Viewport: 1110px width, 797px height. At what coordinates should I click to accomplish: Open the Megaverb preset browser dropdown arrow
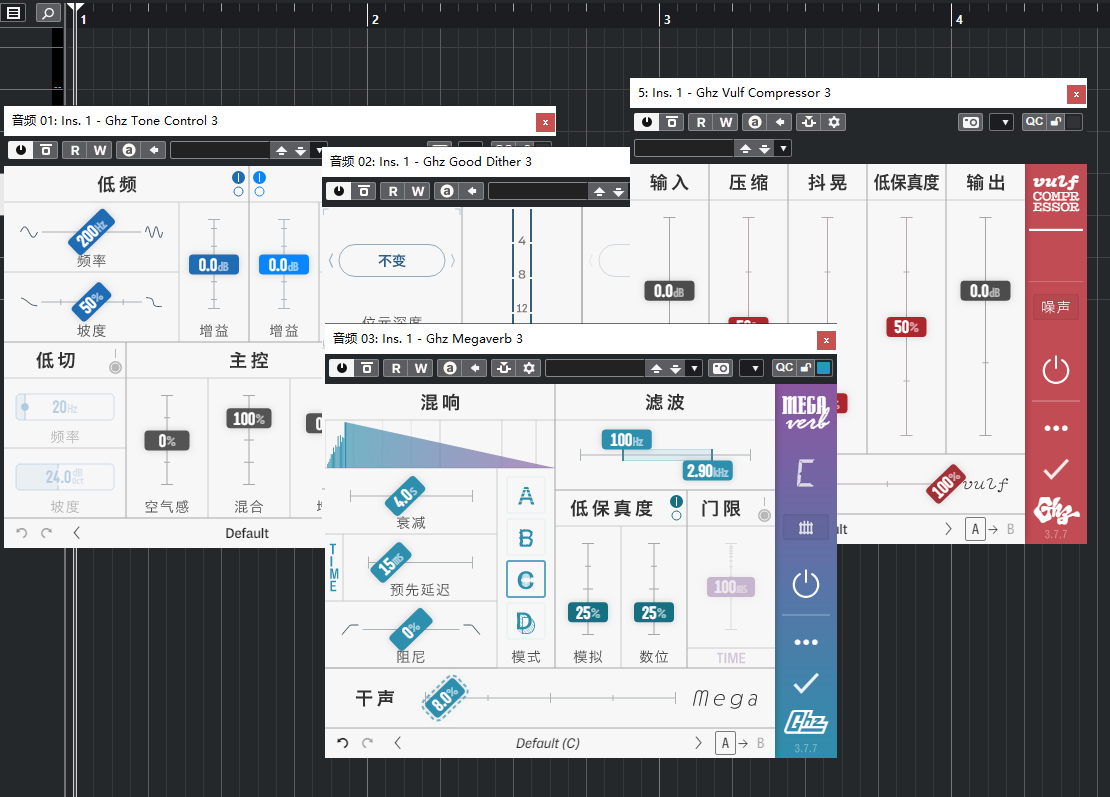tap(694, 368)
